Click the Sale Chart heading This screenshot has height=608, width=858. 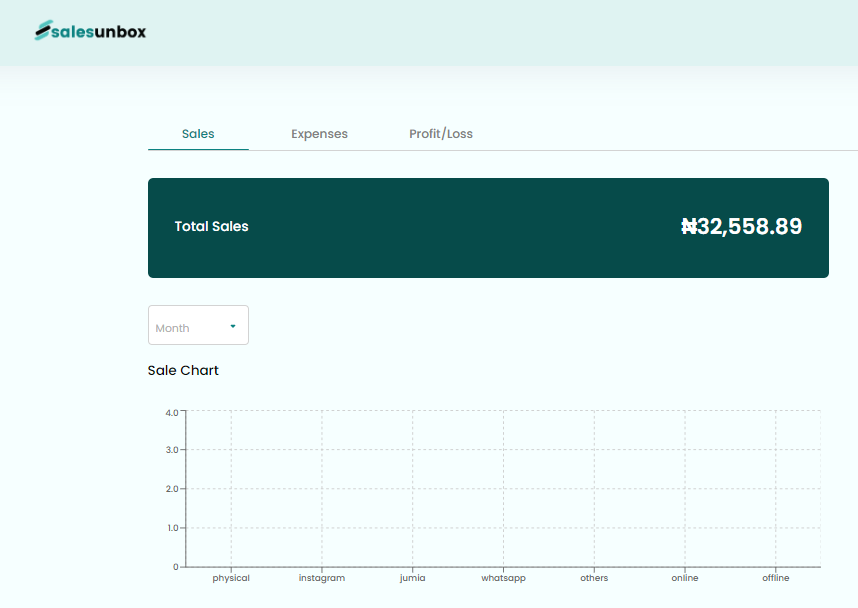[x=183, y=371]
